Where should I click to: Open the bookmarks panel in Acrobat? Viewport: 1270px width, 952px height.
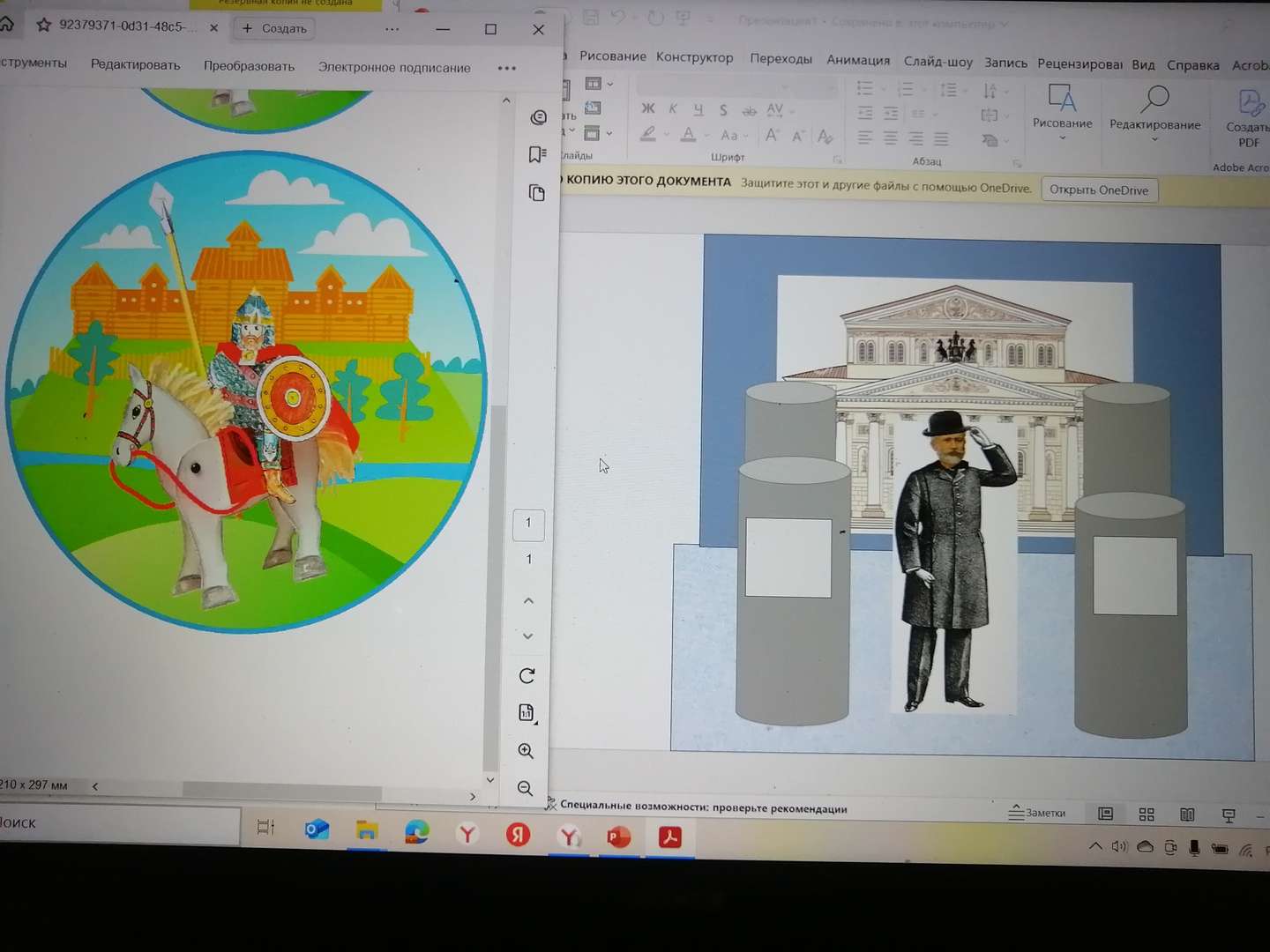tap(537, 154)
